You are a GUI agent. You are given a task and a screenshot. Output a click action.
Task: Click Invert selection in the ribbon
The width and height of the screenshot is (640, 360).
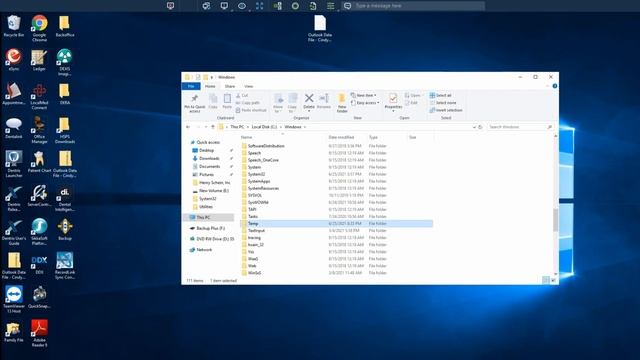[446, 110]
